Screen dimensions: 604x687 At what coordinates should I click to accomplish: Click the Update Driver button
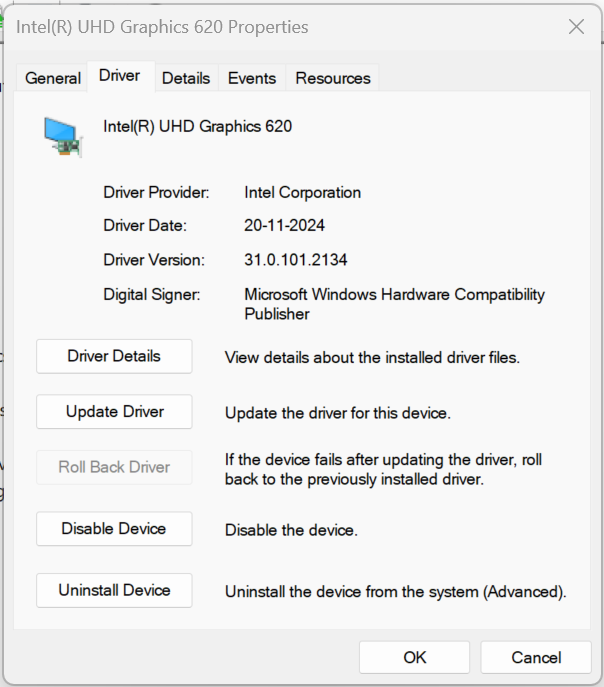[114, 412]
